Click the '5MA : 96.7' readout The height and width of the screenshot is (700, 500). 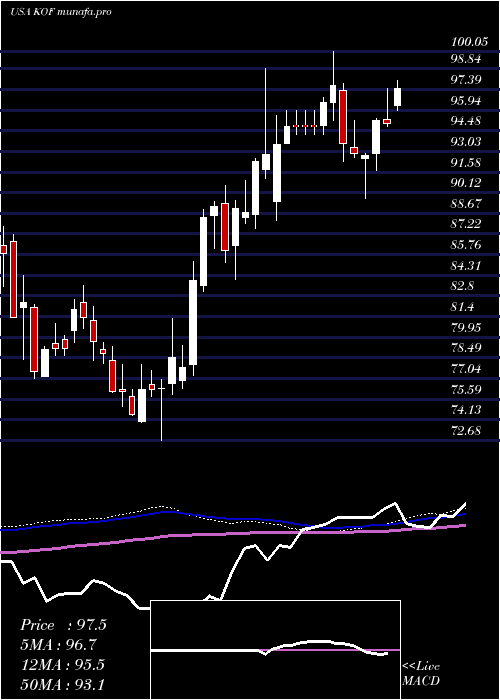click(58, 645)
